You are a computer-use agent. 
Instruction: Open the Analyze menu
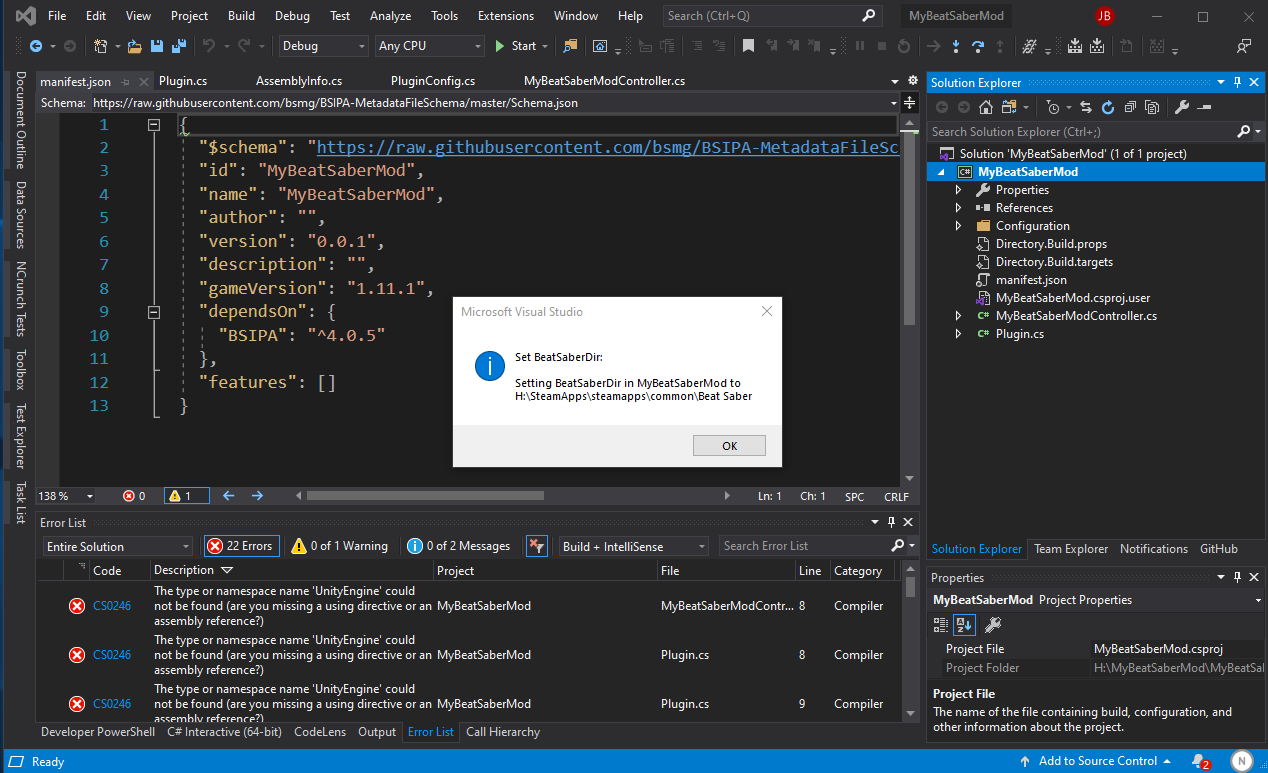pos(390,16)
